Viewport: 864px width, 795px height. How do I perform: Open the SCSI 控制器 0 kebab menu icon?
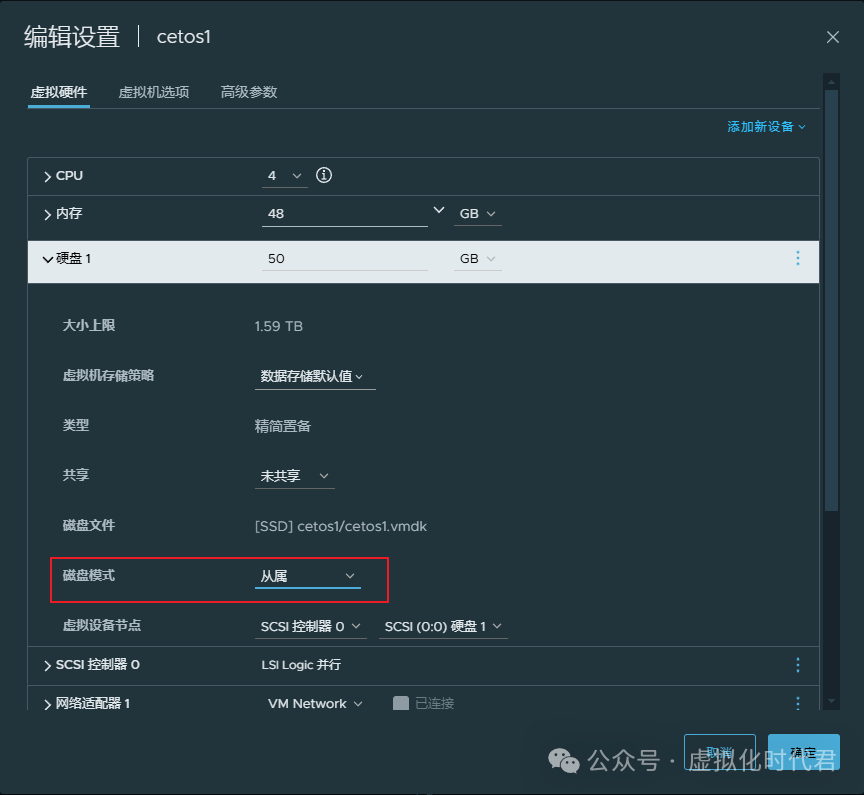point(798,664)
